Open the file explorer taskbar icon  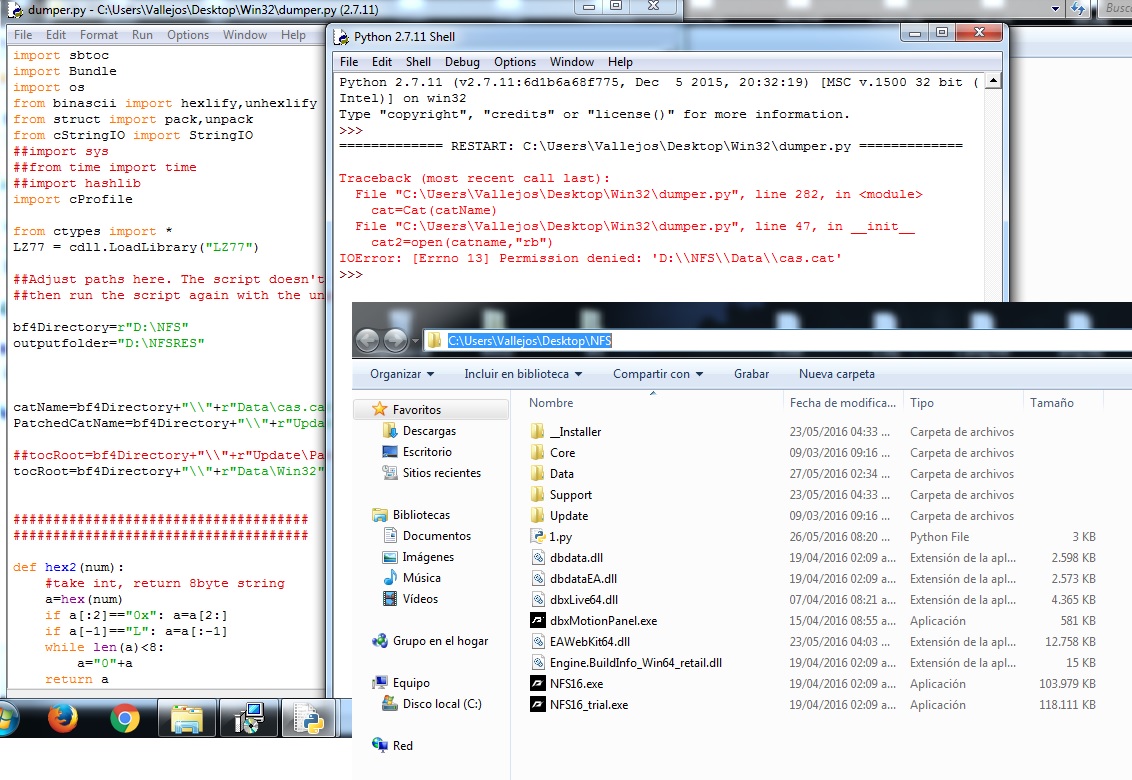[x=186, y=718]
